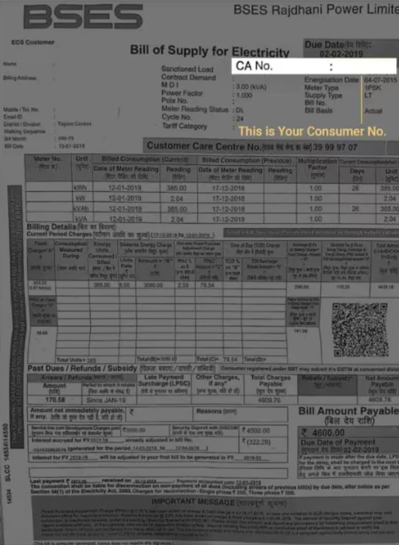Click the 'Bill Basis' label
The height and width of the screenshot is (545, 399).
318,111
